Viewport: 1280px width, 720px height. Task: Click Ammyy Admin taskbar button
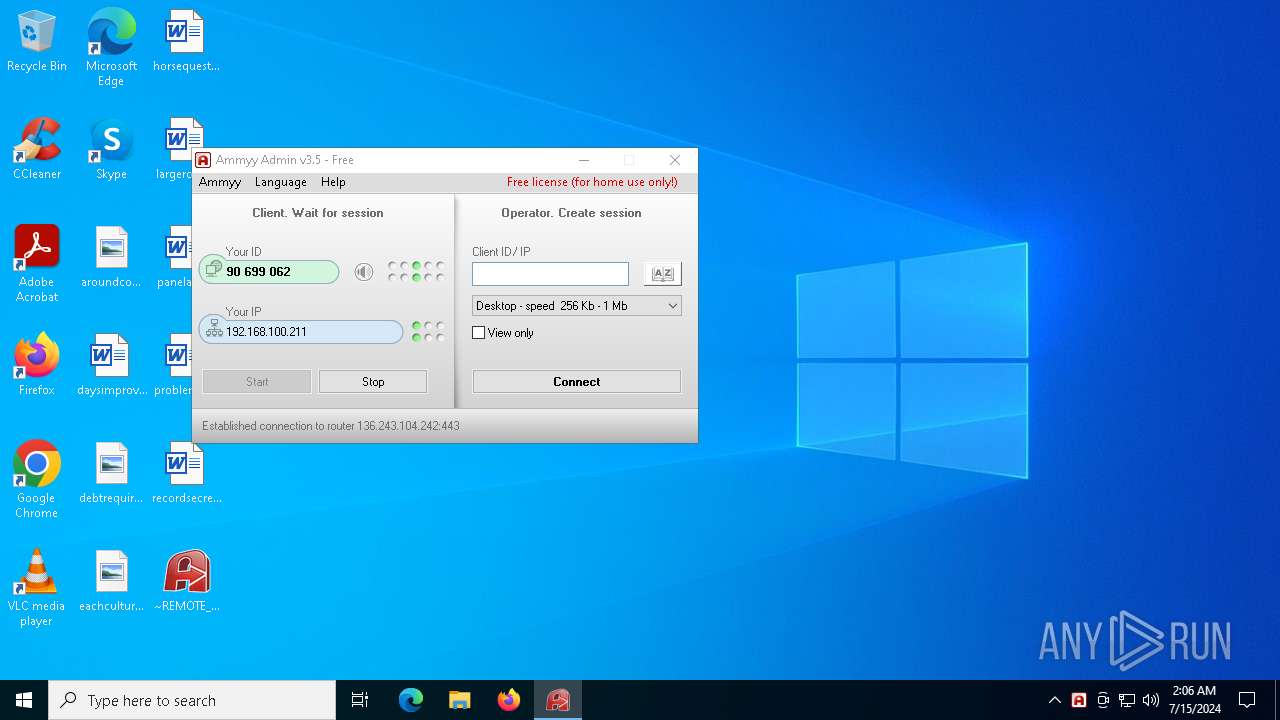click(558, 700)
